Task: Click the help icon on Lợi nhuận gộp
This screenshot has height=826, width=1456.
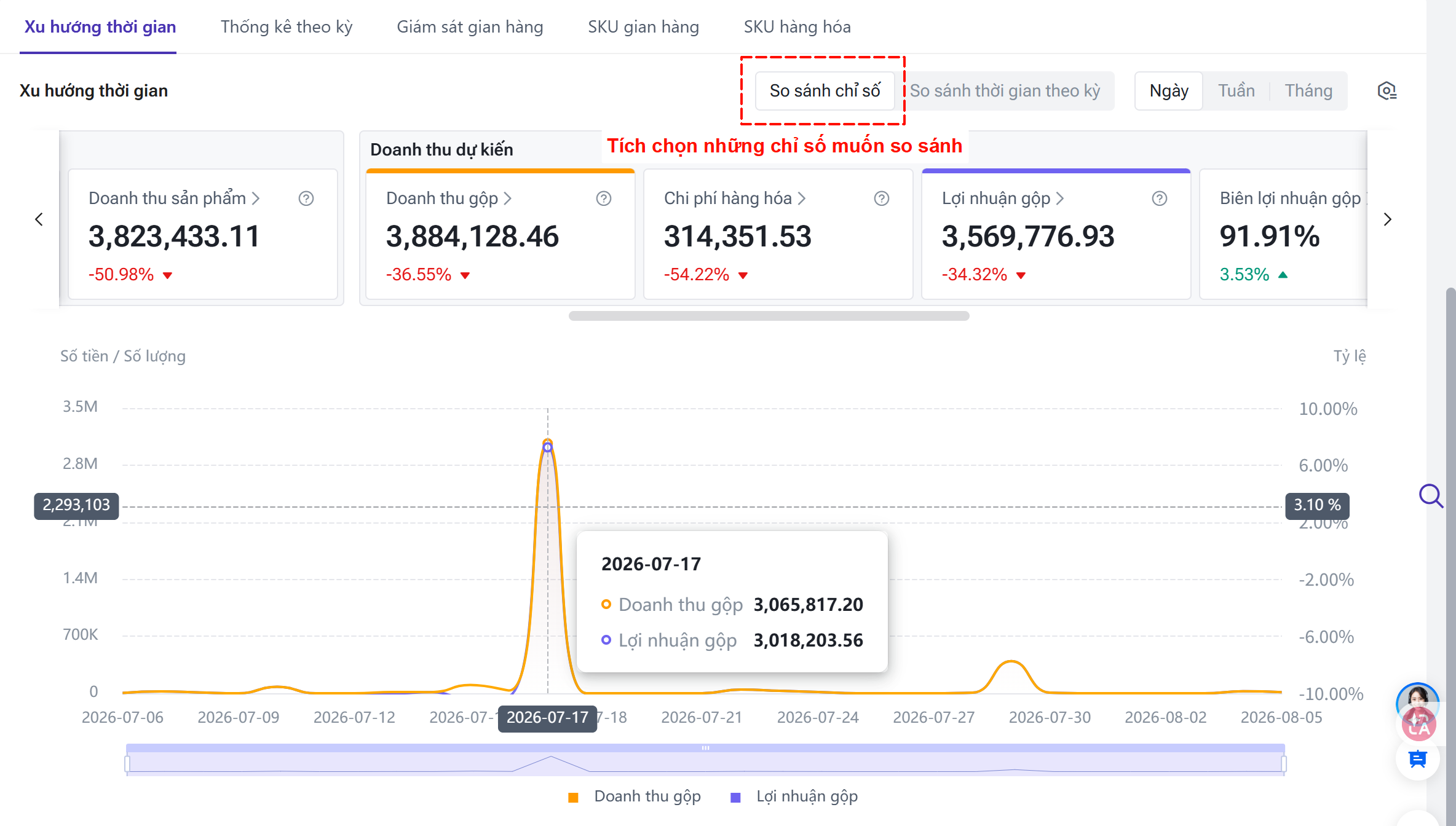Action: click(x=1160, y=199)
